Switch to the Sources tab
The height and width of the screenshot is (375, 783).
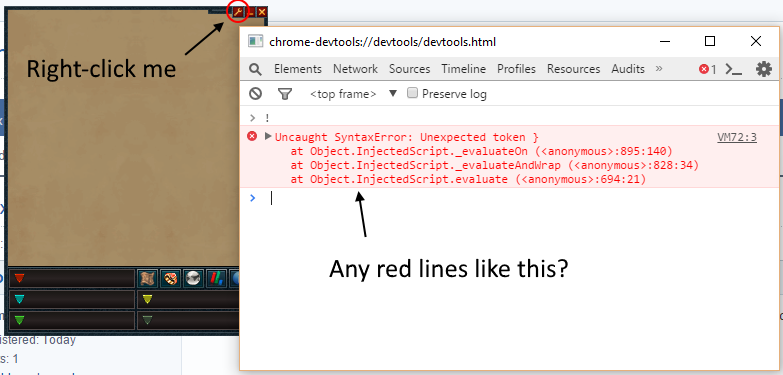(409, 69)
